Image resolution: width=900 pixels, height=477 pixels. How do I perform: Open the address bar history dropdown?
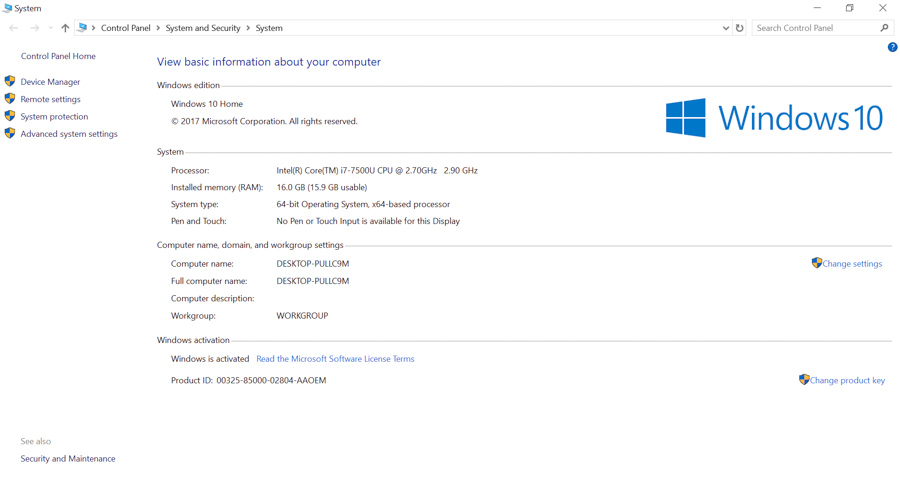click(x=726, y=28)
